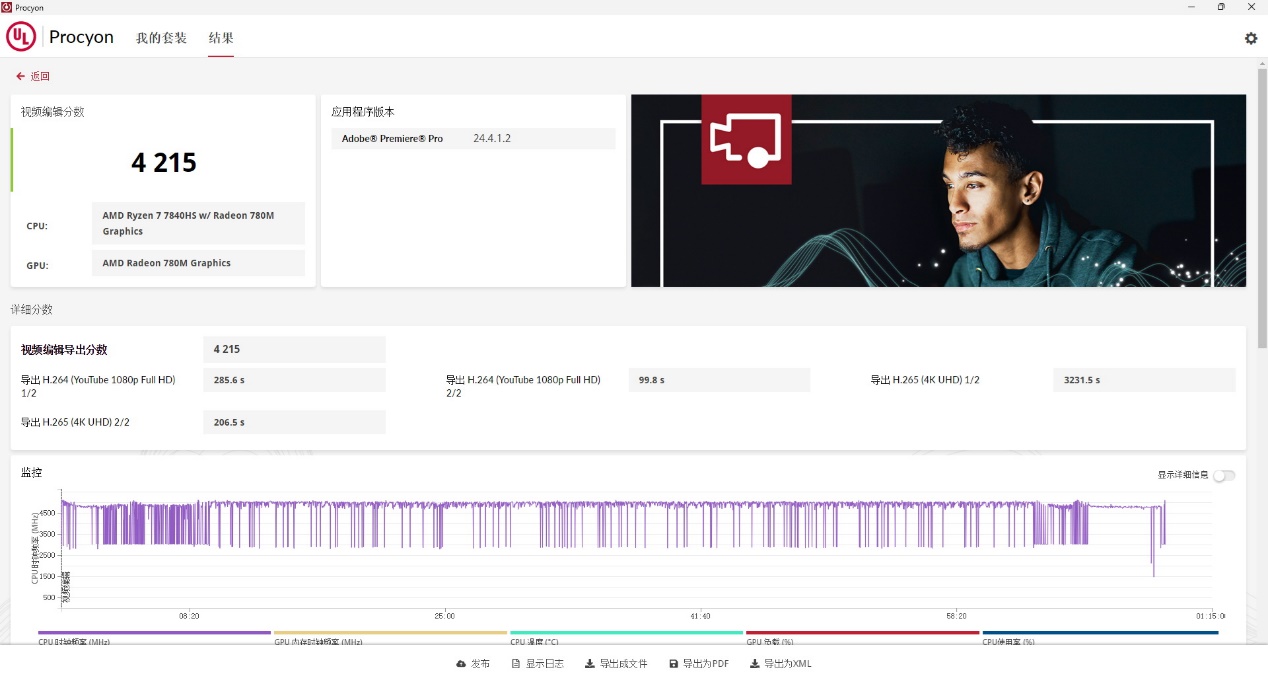The width and height of the screenshot is (1268, 682).
Task: Toggle the 显示详细信息 switch
Action: [x=1223, y=475]
